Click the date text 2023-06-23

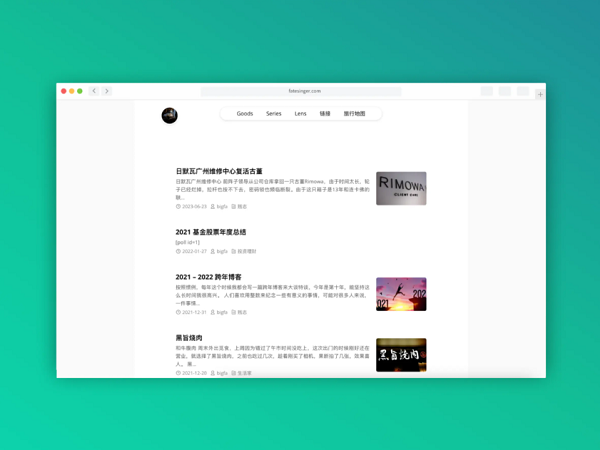(194, 207)
